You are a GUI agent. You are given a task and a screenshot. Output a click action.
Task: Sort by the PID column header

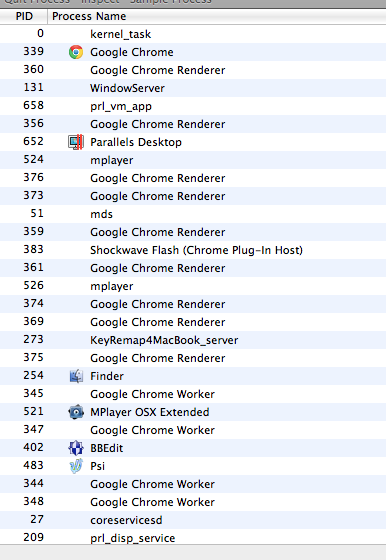pos(24,16)
